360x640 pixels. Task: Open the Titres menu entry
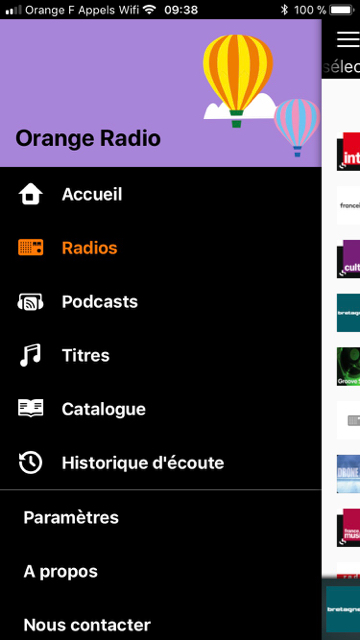pyautogui.click(x=85, y=356)
